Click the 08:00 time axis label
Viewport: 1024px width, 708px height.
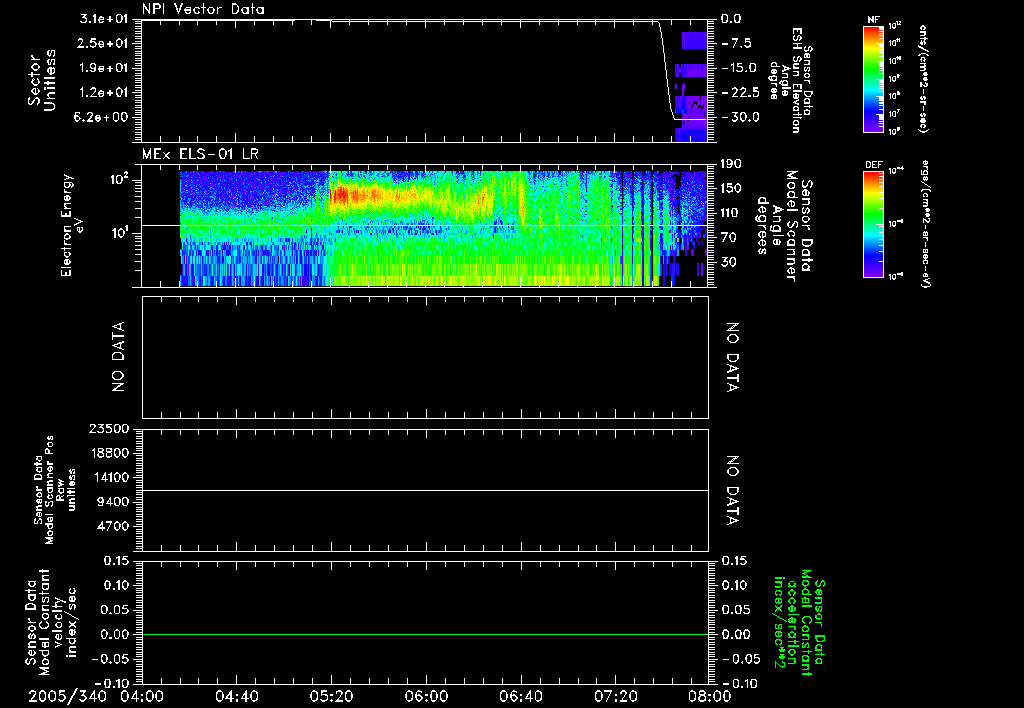(710, 696)
